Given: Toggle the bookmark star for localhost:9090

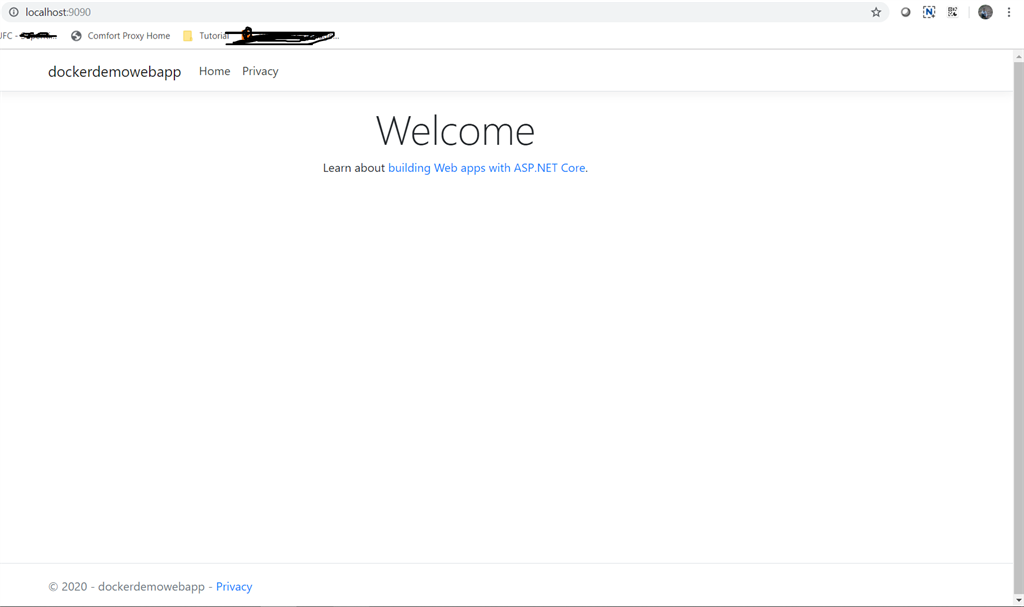Looking at the screenshot, I should click(876, 11).
